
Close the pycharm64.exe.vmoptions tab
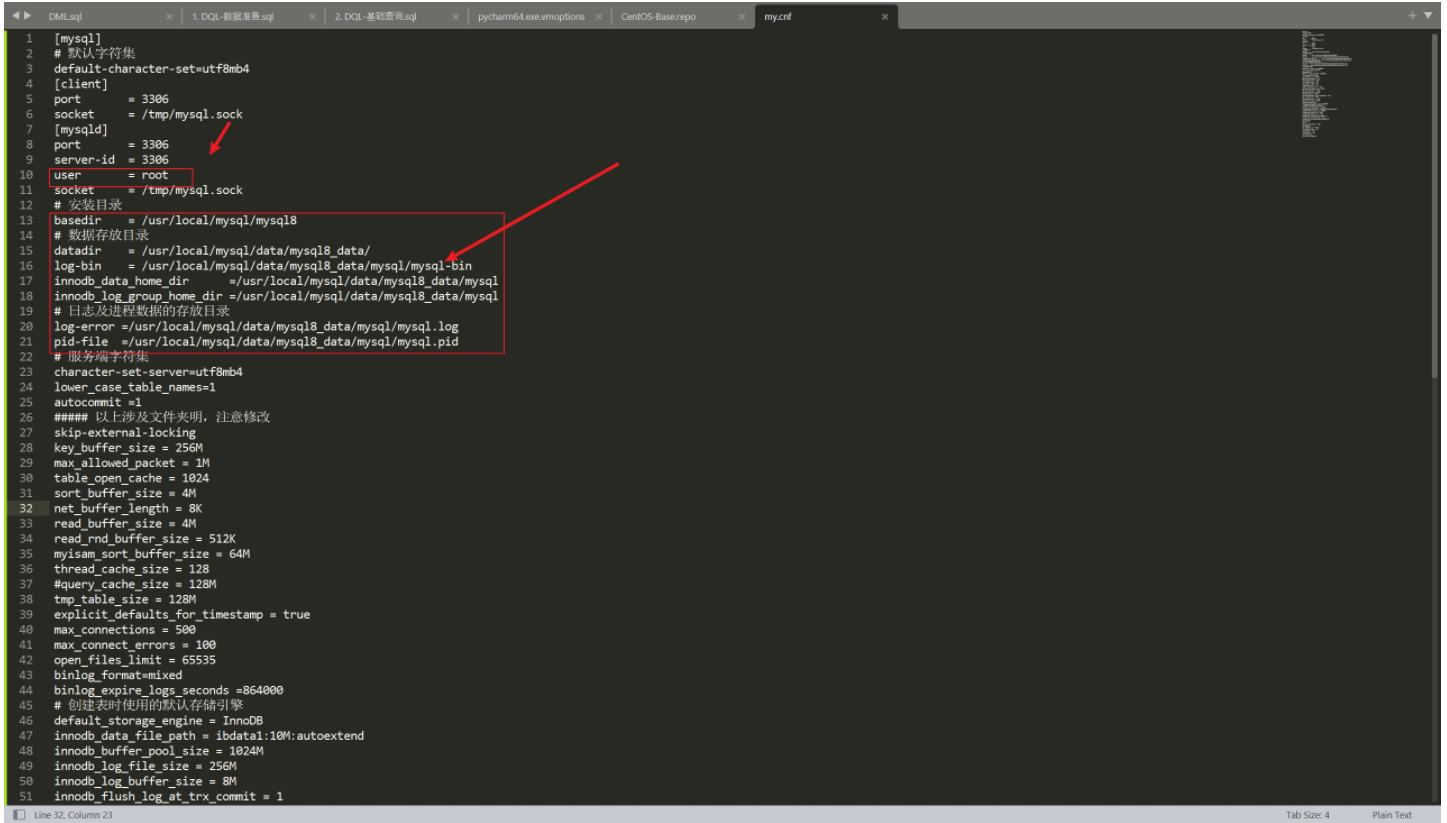[599, 17]
